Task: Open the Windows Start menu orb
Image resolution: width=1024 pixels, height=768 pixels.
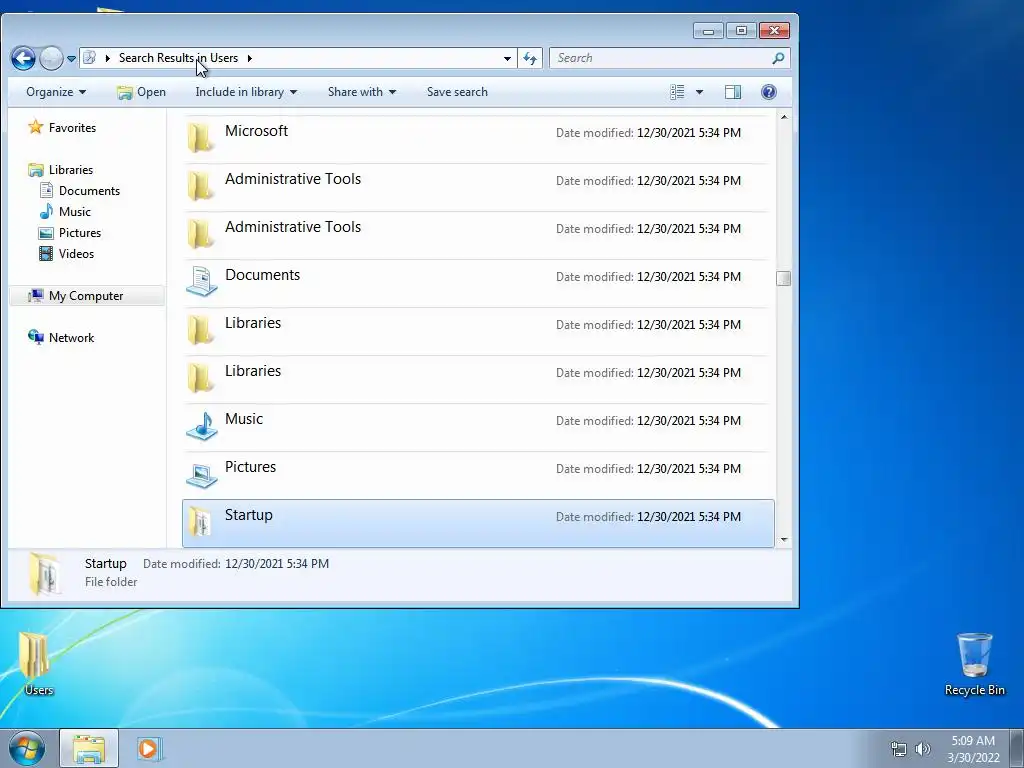Action: tap(27, 748)
